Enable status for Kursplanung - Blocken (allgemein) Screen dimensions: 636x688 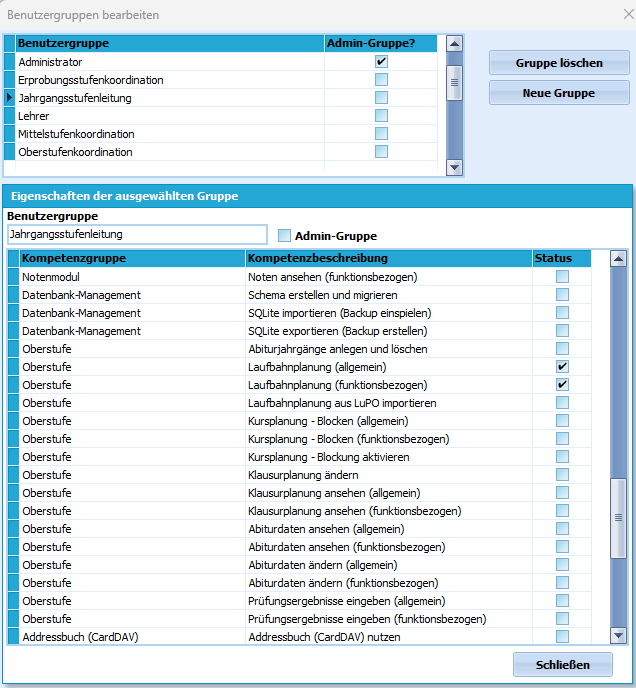pos(562,420)
